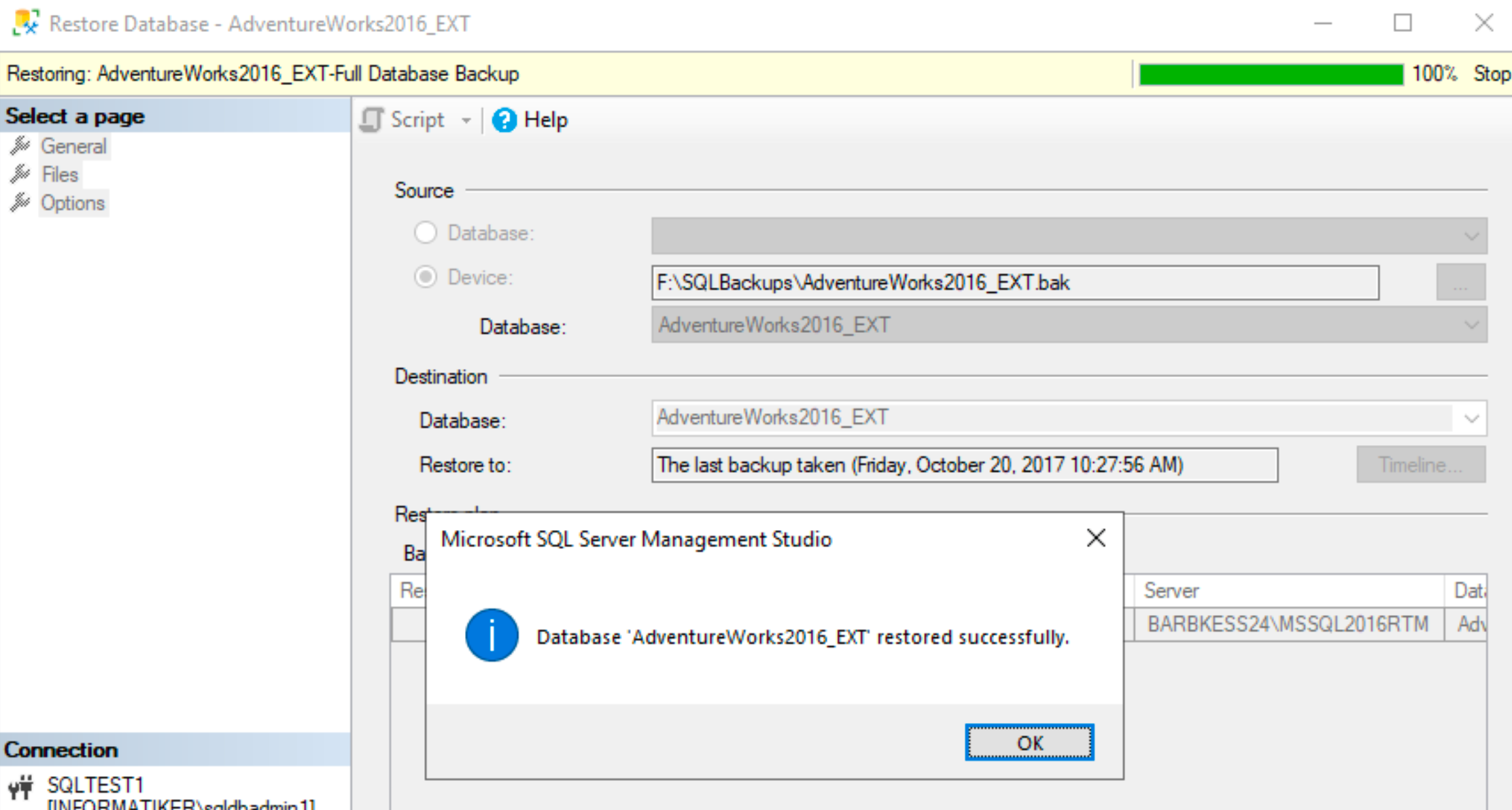Click the wrench icon beside Files
Viewport: 1512px width, 810px height.
tap(20, 175)
